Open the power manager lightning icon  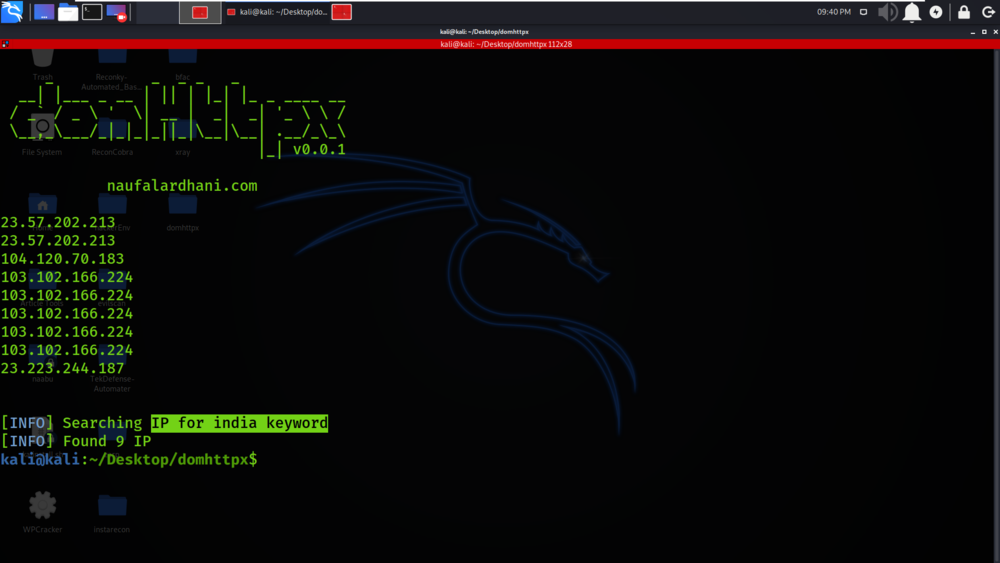click(936, 12)
